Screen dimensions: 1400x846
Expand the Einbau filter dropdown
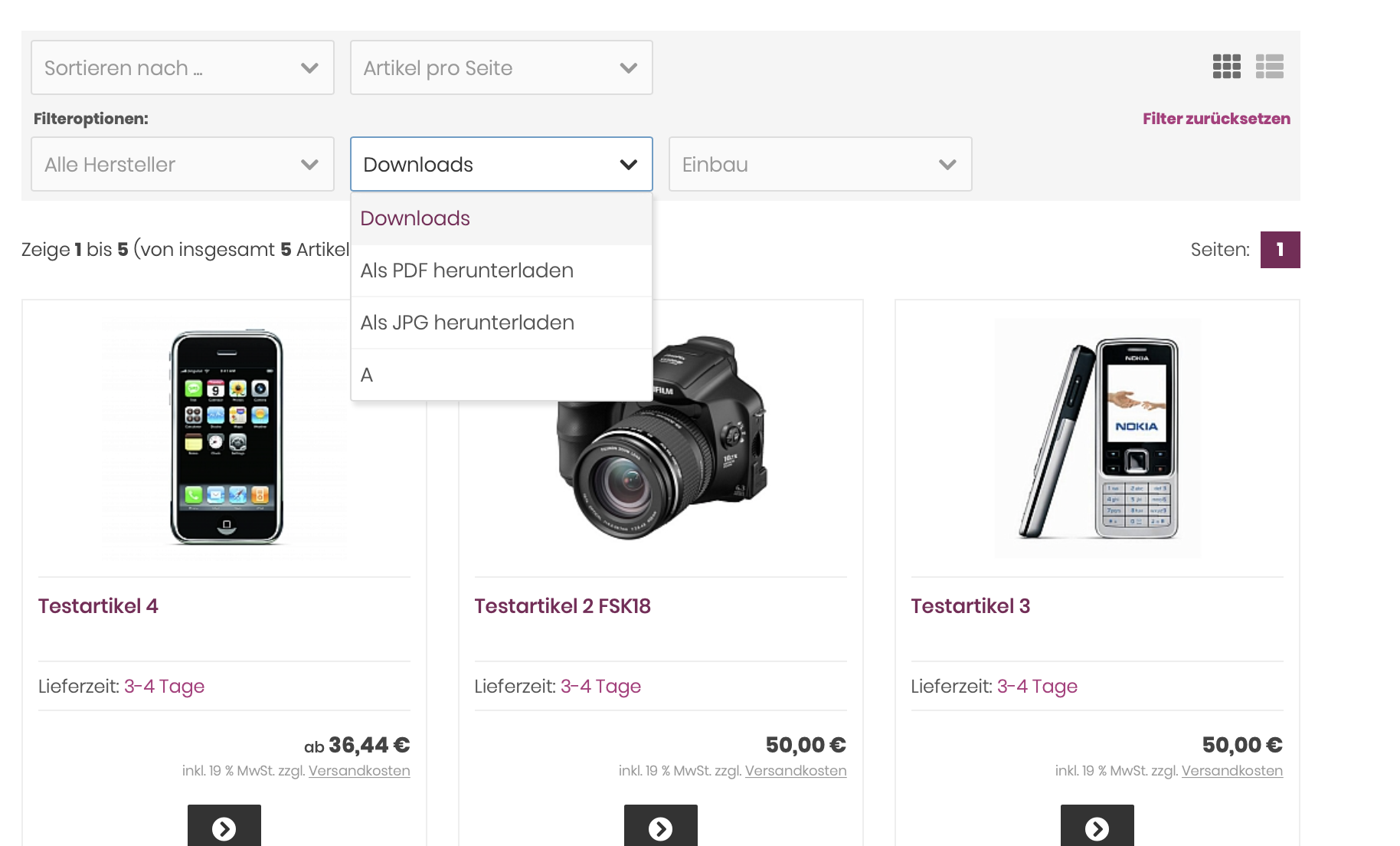pos(819,165)
